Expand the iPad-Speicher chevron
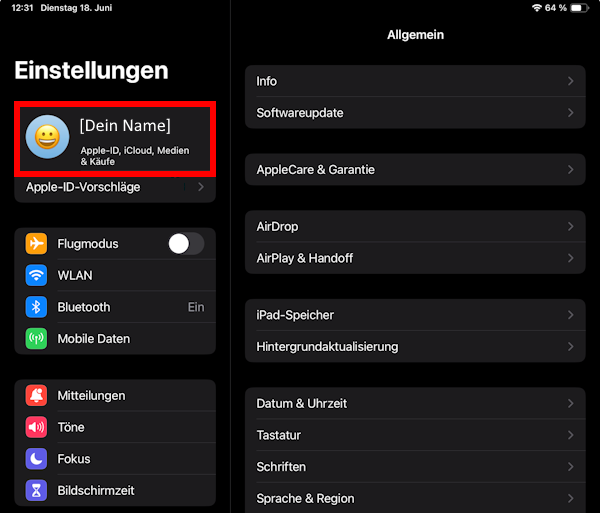 [x=571, y=315]
